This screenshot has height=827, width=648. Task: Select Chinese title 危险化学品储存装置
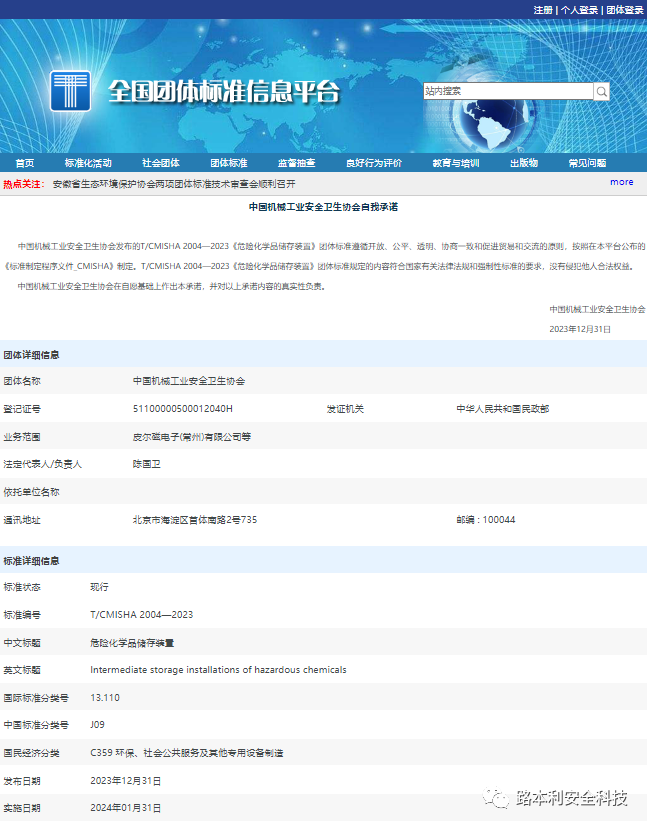click(132, 643)
